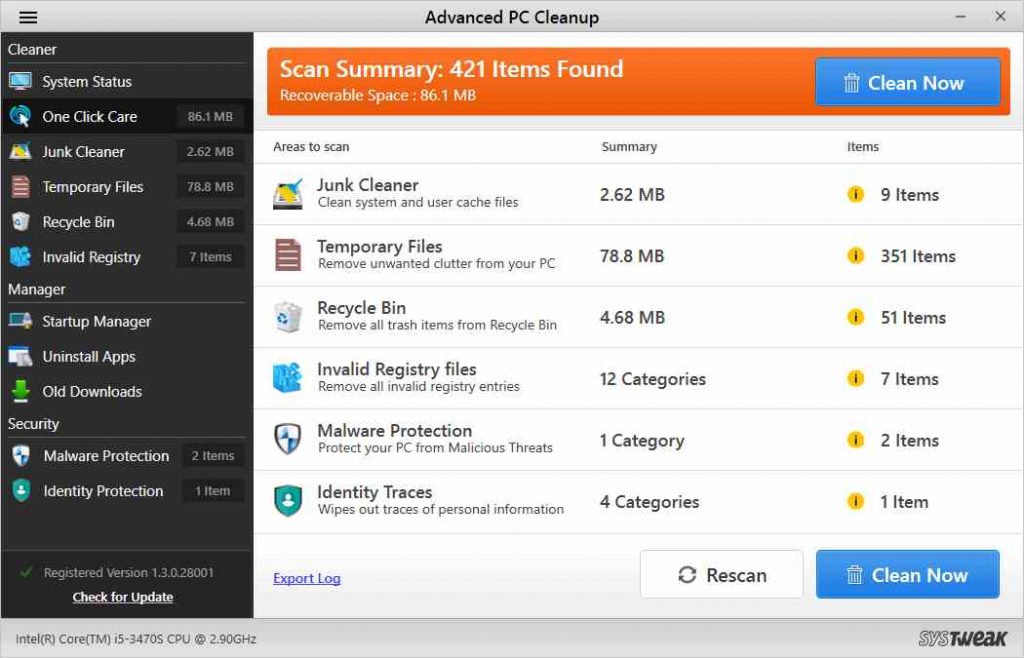Click the Invalid Registry sidebar icon
The width and height of the screenshot is (1024, 658).
[x=20, y=257]
